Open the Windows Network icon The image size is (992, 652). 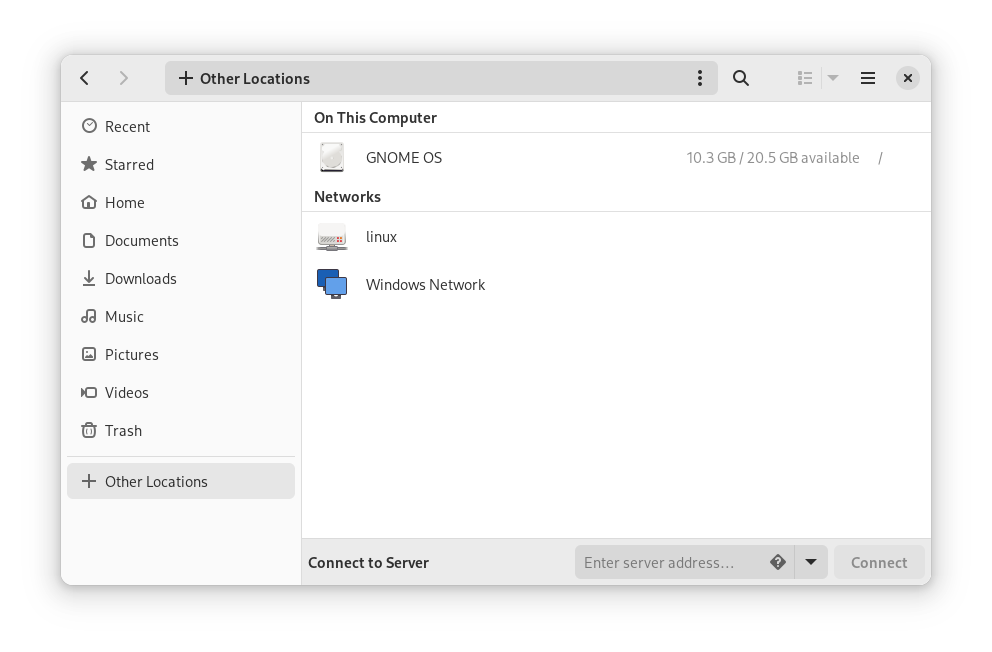tap(332, 285)
